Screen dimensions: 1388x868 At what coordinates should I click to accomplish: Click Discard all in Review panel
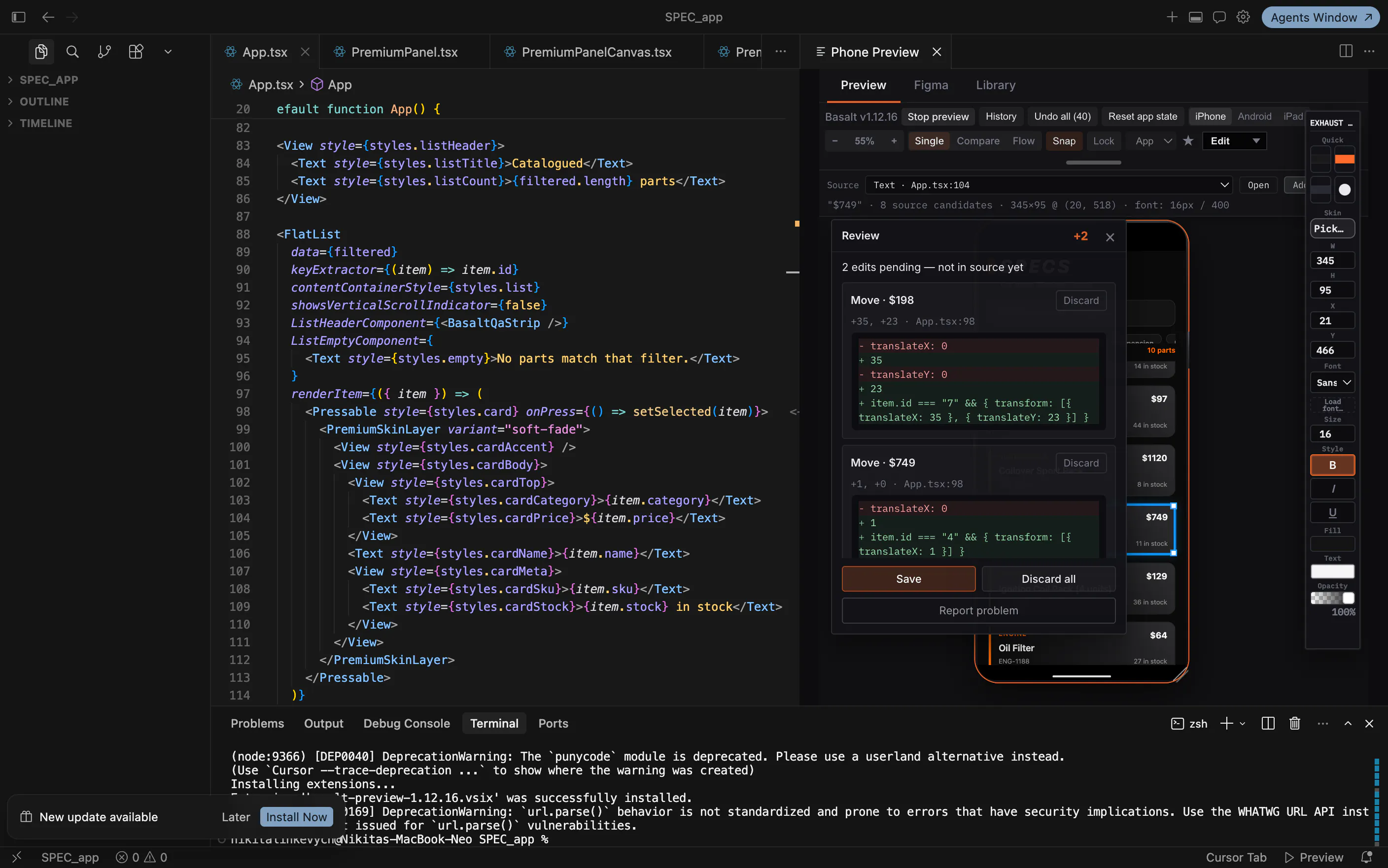[1048, 579]
